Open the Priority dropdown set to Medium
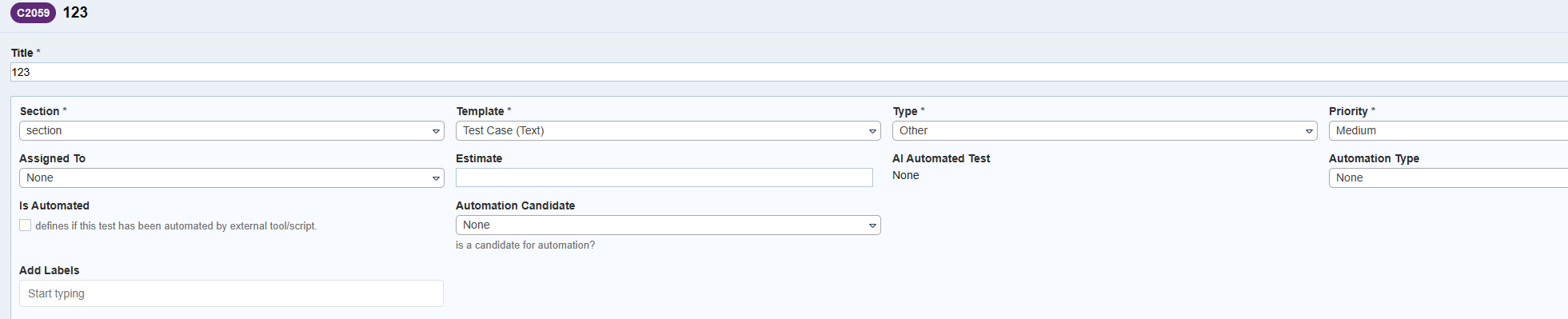 point(1448,130)
